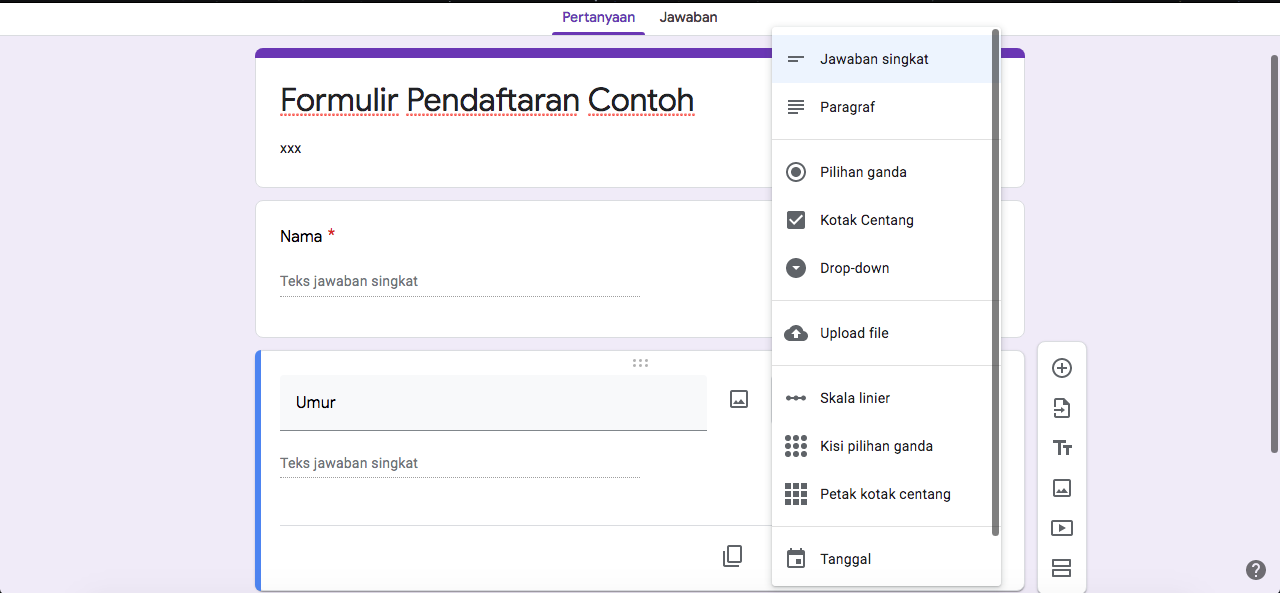Switch to the Jawaban tab
Screen dimensions: 1280x593
(688, 17)
